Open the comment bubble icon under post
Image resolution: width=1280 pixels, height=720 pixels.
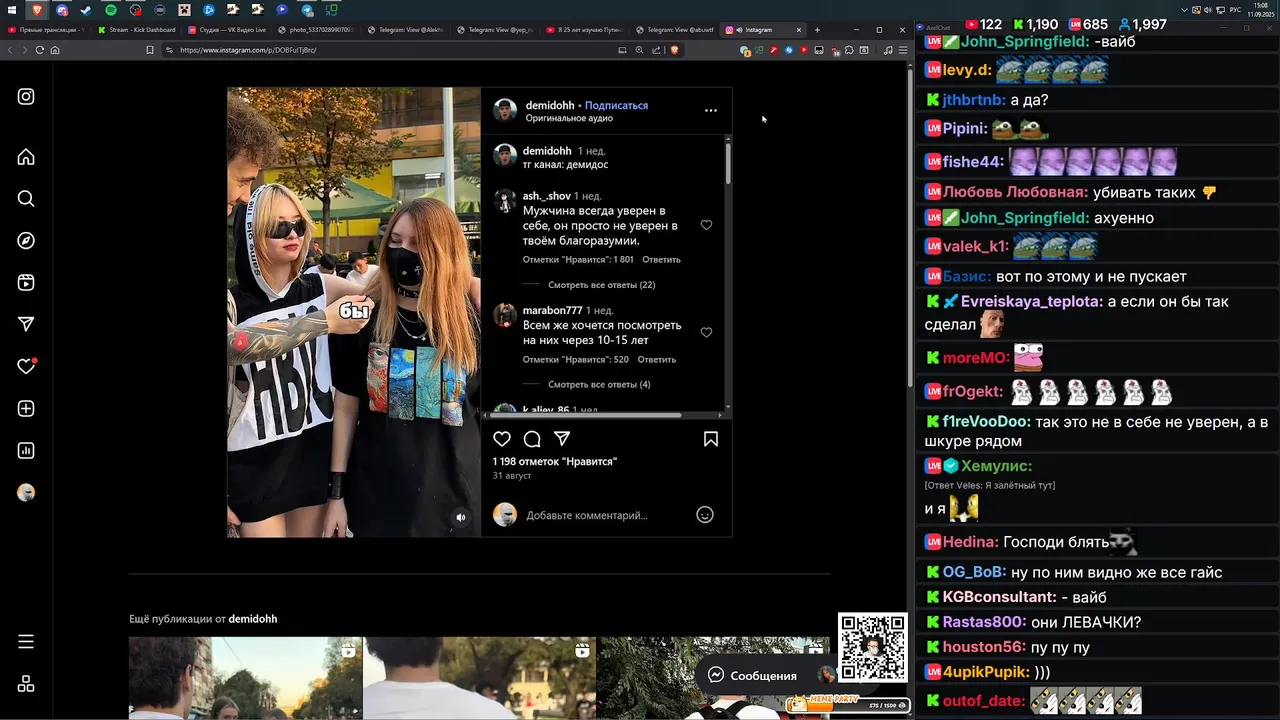532,439
